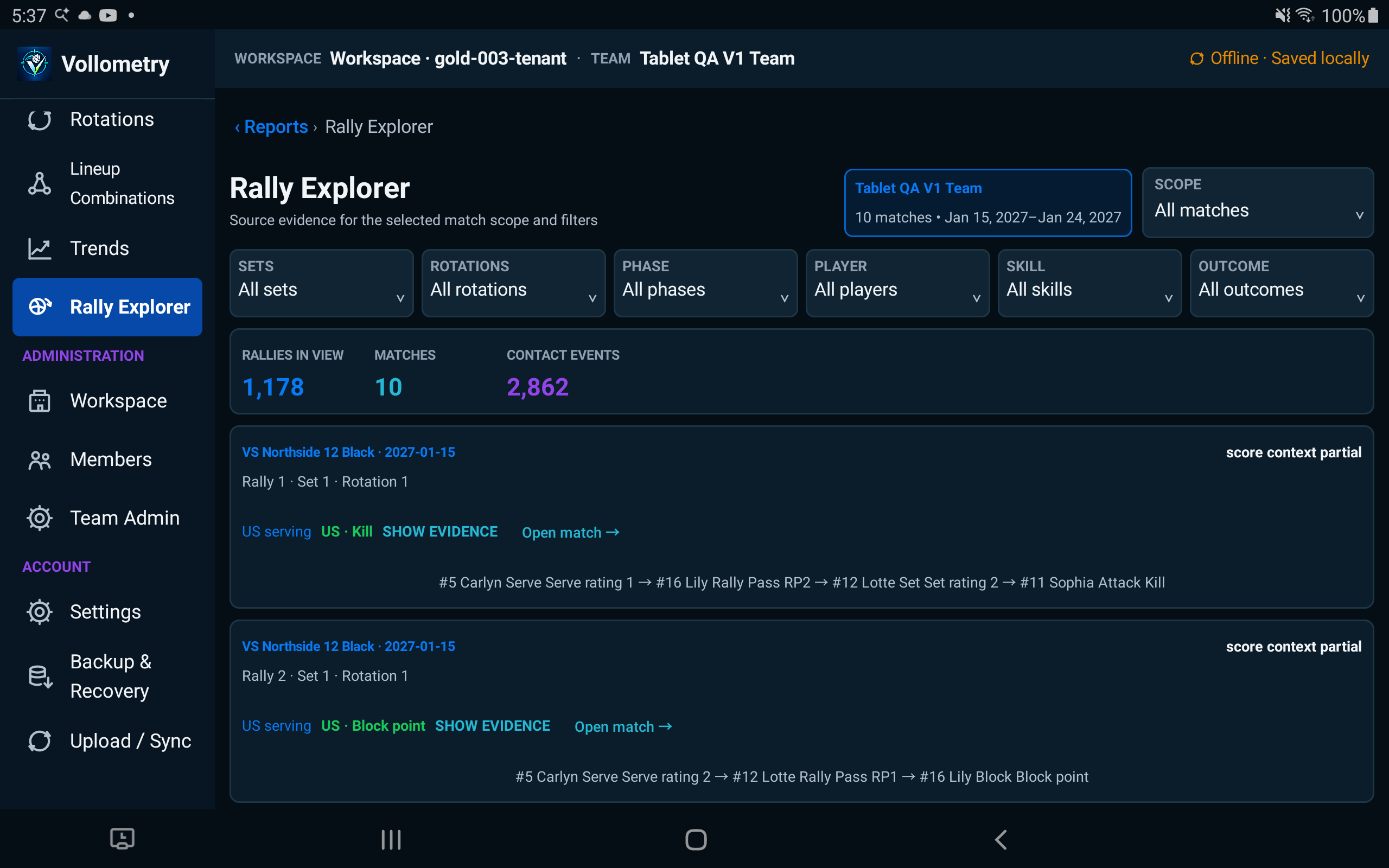Image resolution: width=1389 pixels, height=868 pixels.
Task: Open match link for Rally 1
Action: (x=571, y=533)
